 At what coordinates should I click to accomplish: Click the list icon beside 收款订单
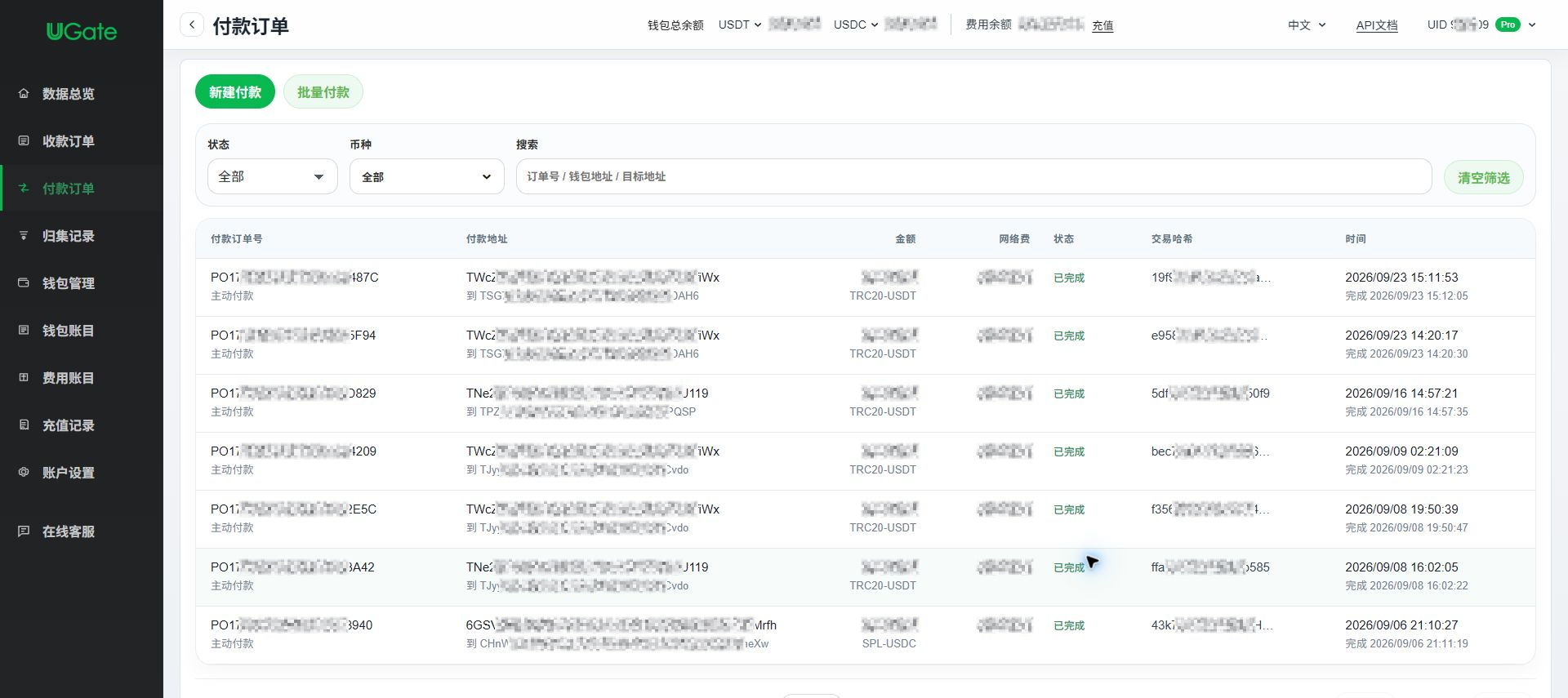24,140
